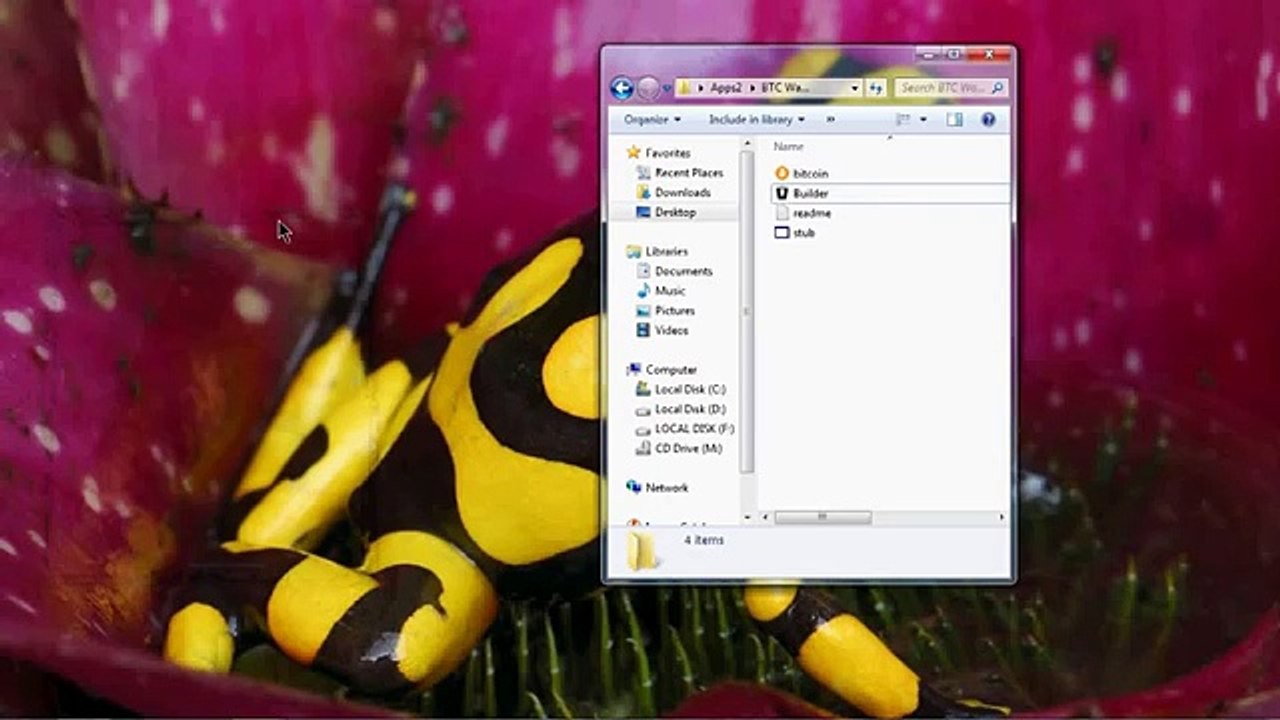
Task: Click the navigation pane scroll up arrow
Action: pos(746,145)
